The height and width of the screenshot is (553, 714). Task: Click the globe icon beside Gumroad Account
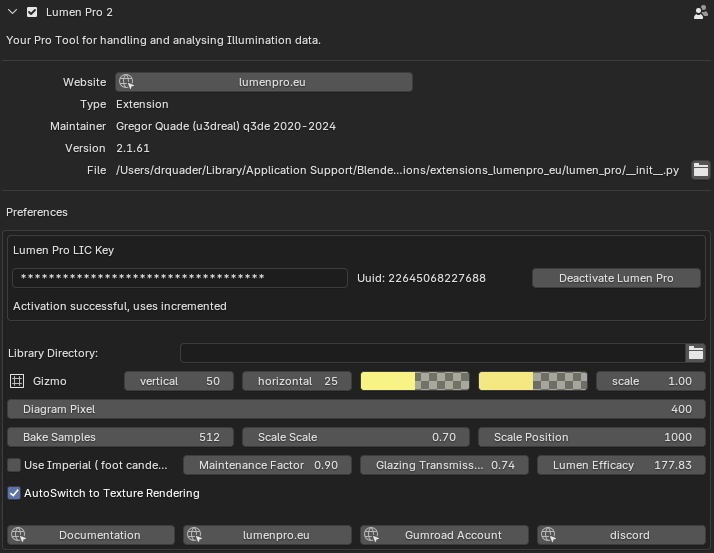(371, 535)
